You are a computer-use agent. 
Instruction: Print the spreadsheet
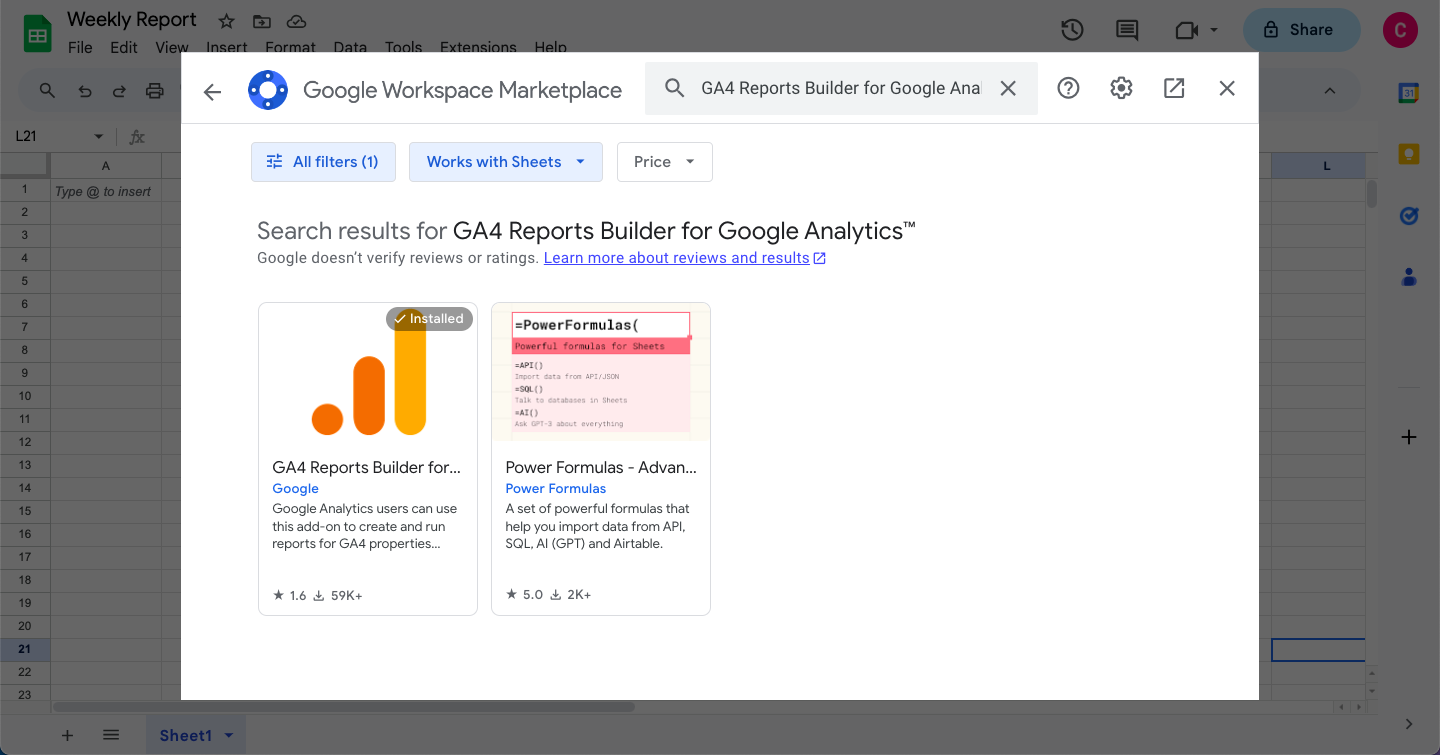point(155,91)
